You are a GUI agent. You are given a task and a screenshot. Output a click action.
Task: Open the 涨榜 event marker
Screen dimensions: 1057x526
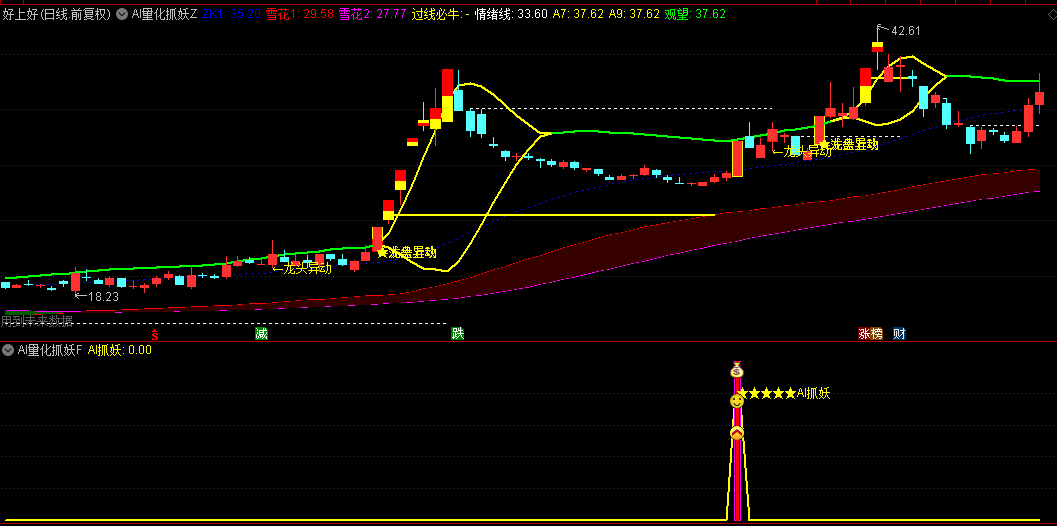[870, 333]
